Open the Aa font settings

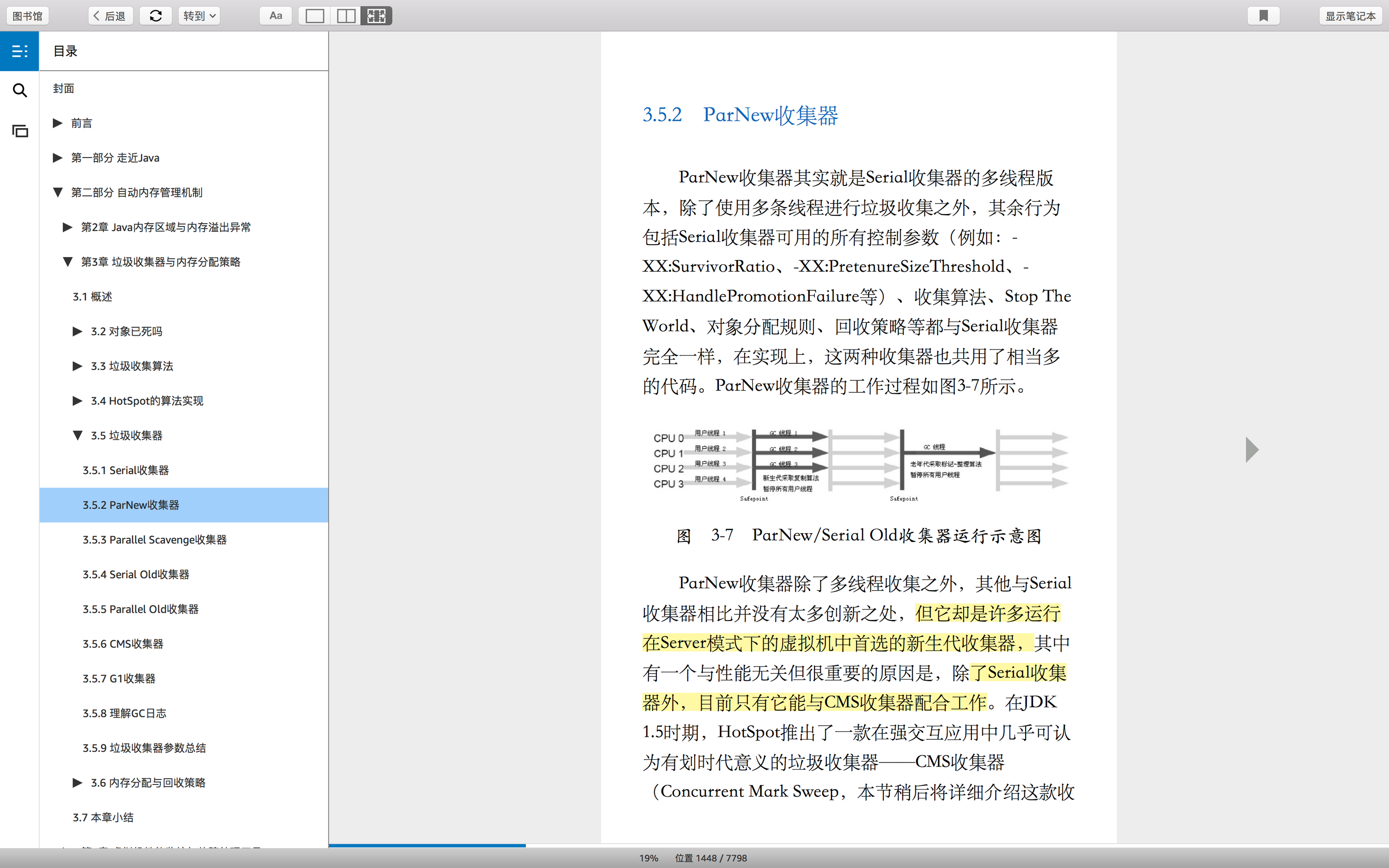click(x=276, y=16)
